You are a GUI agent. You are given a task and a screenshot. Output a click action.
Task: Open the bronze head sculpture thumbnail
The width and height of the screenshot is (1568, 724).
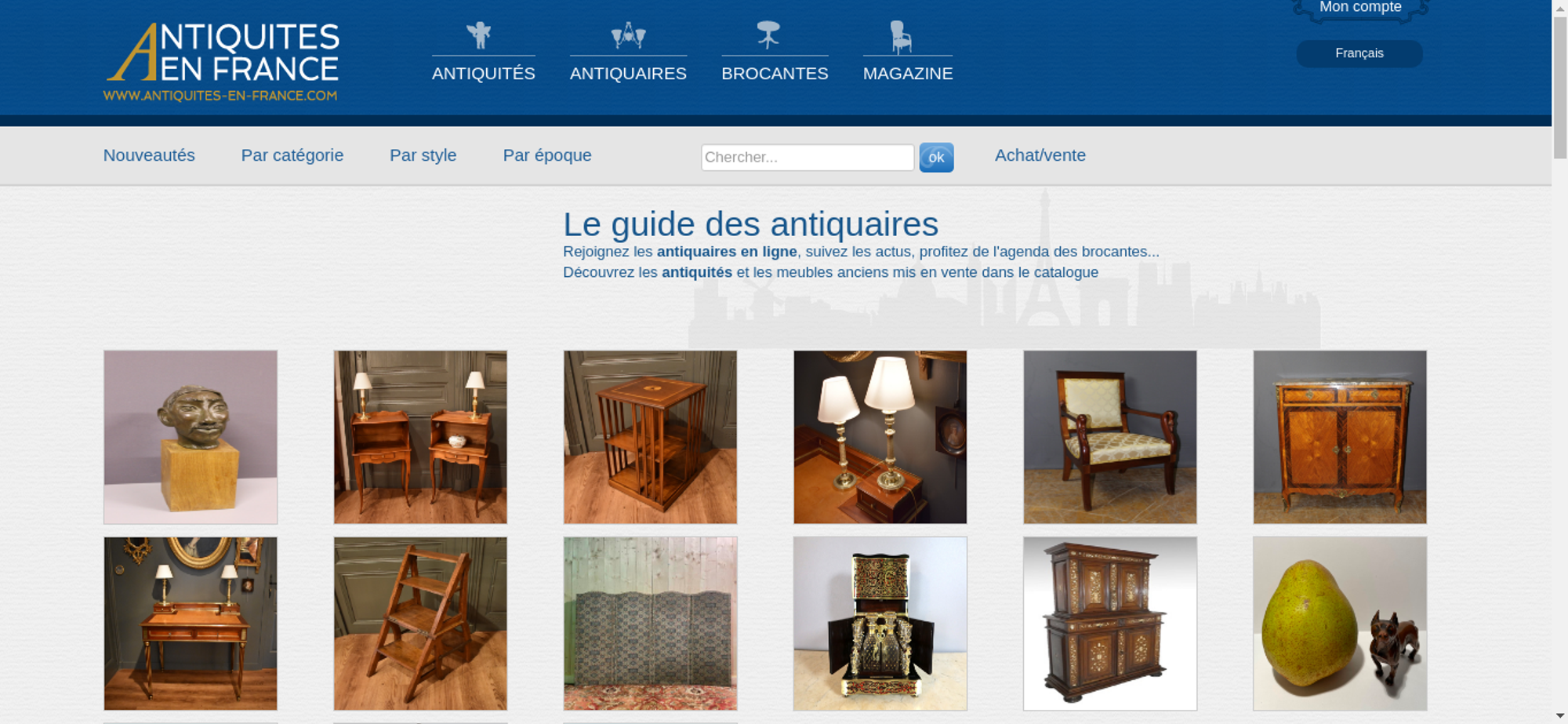tap(191, 437)
